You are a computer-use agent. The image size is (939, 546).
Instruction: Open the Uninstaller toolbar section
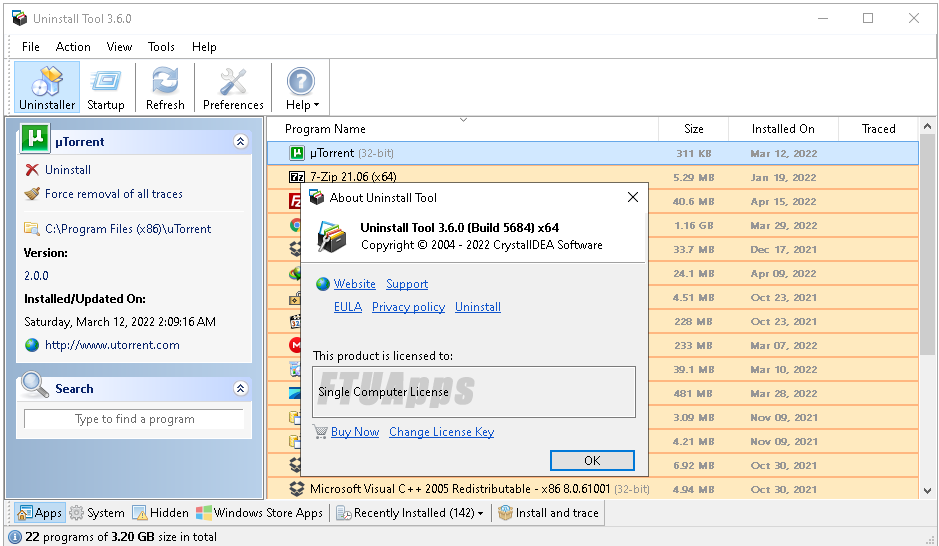point(47,87)
